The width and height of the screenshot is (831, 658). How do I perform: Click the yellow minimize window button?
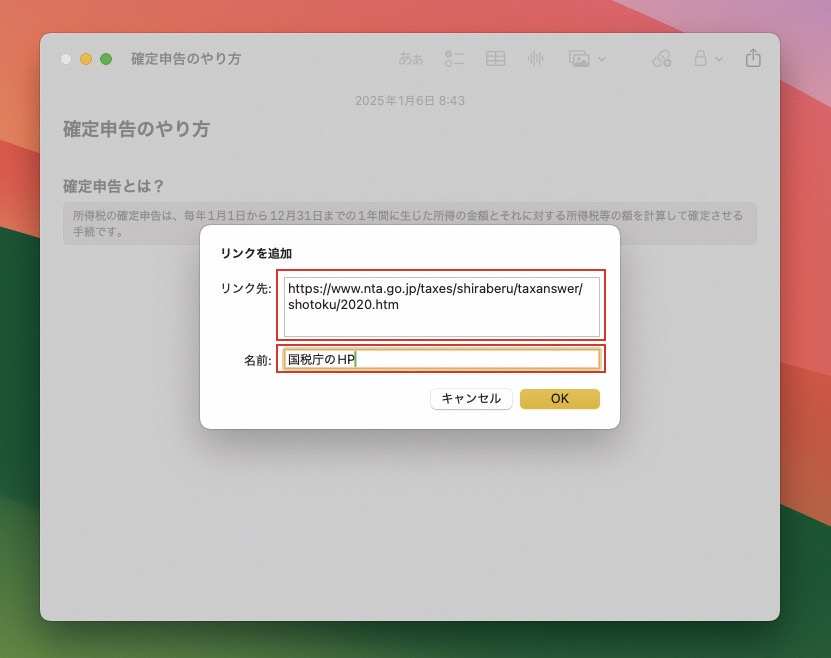pos(86,59)
